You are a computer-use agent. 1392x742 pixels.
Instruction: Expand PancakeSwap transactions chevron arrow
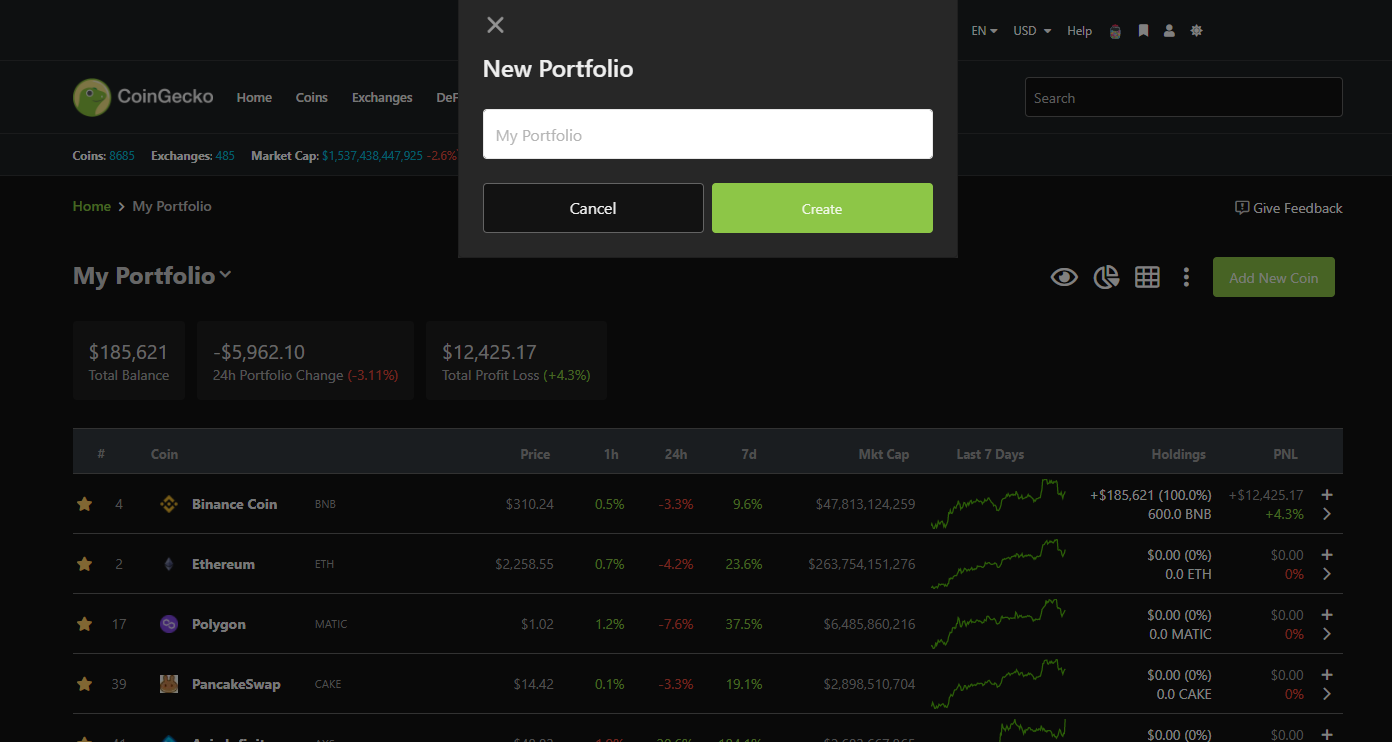pyautogui.click(x=1327, y=694)
